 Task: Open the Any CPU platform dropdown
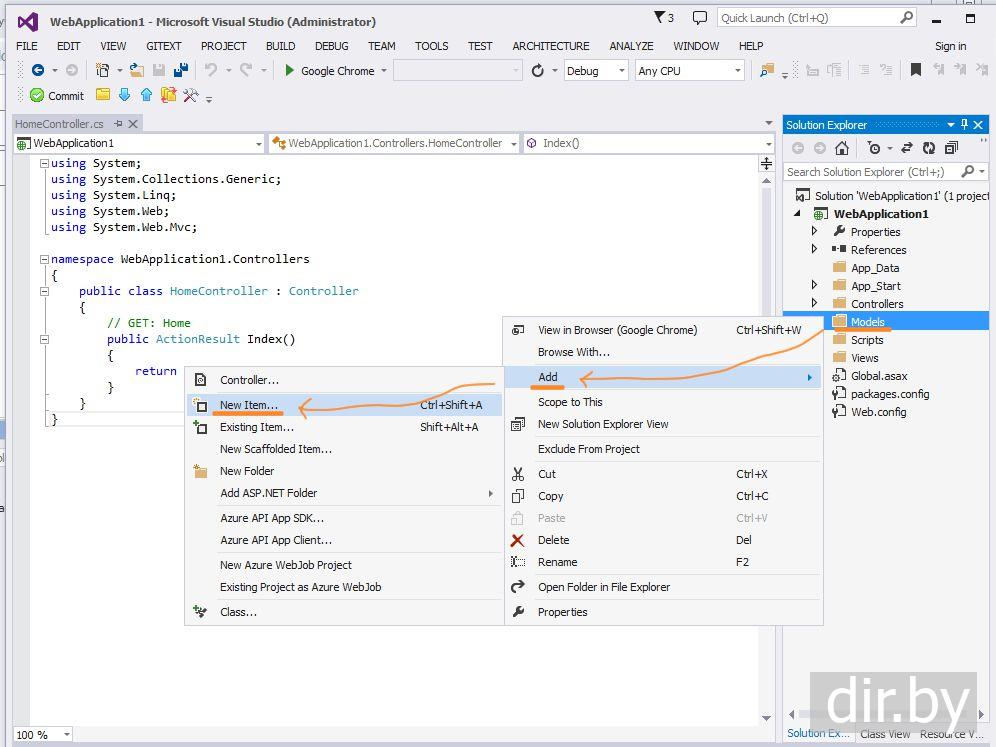click(x=689, y=71)
